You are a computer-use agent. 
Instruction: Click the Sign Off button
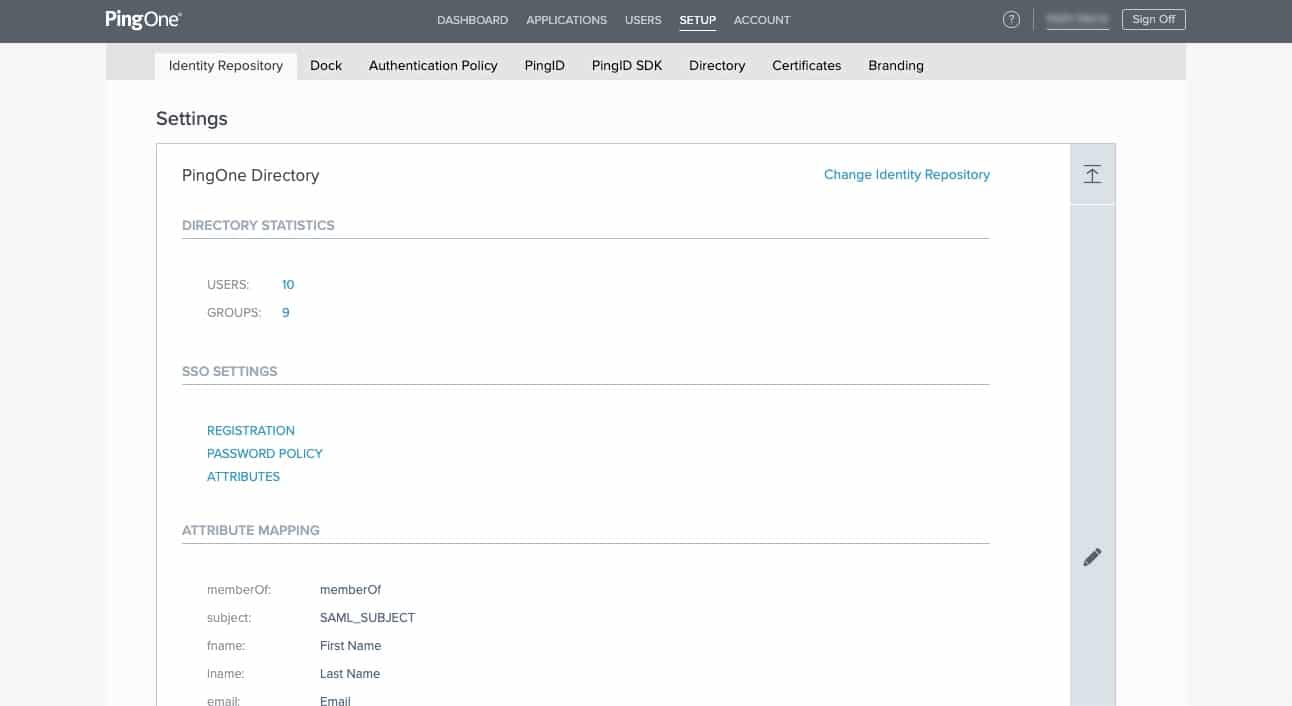[1153, 19]
